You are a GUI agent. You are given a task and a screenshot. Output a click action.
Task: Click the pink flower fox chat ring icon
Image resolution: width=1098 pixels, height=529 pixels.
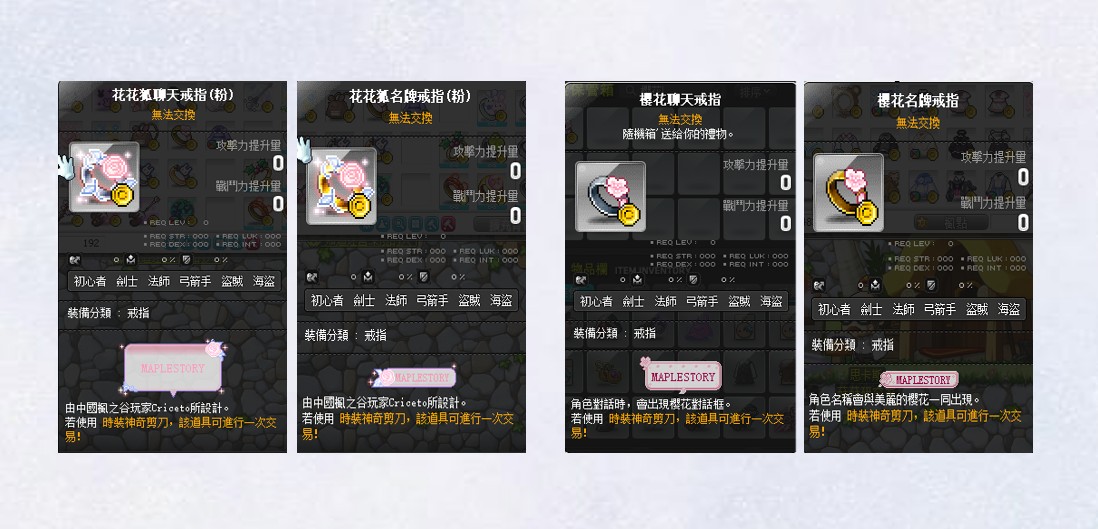[104, 177]
